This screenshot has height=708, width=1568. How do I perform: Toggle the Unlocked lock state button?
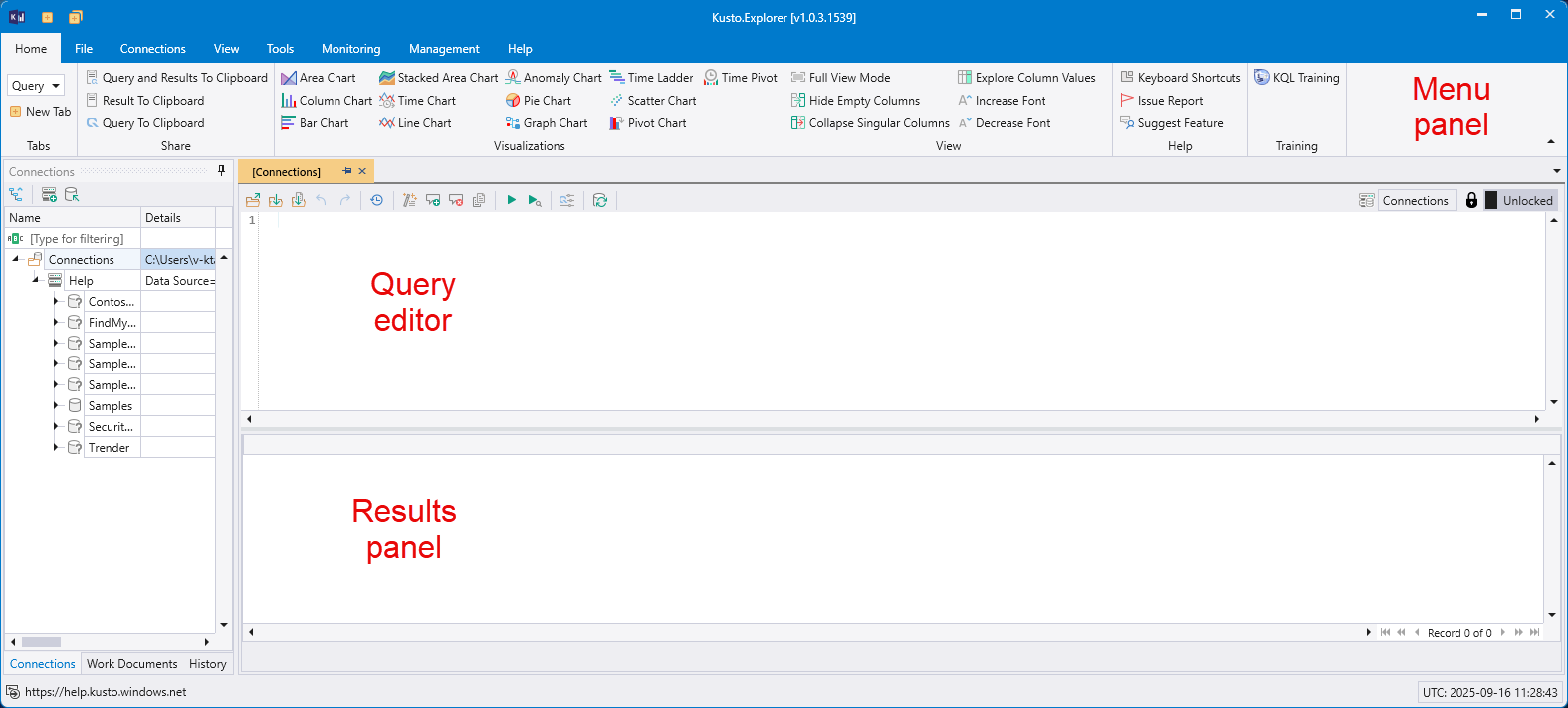(1518, 200)
